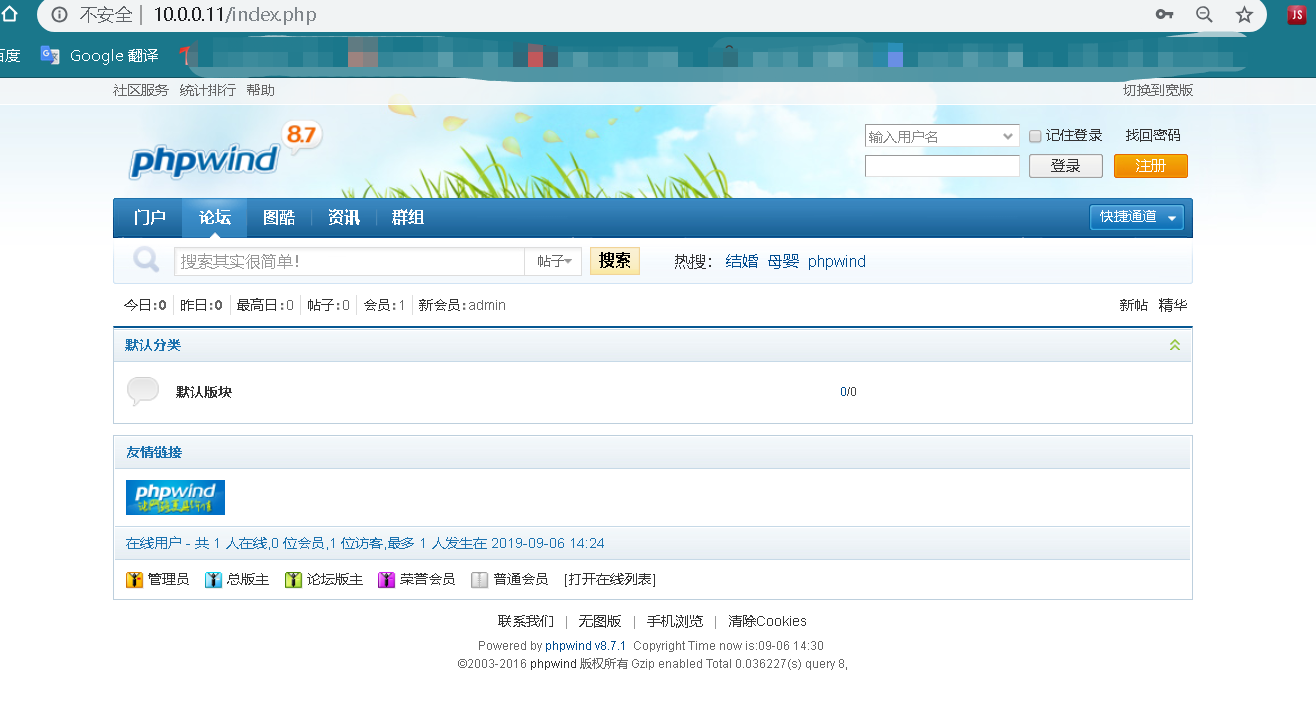The width and height of the screenshot is (1316, 719).
Task: Click the zoom magnifier icon in address bar
Action: (x=1204, y=14)
